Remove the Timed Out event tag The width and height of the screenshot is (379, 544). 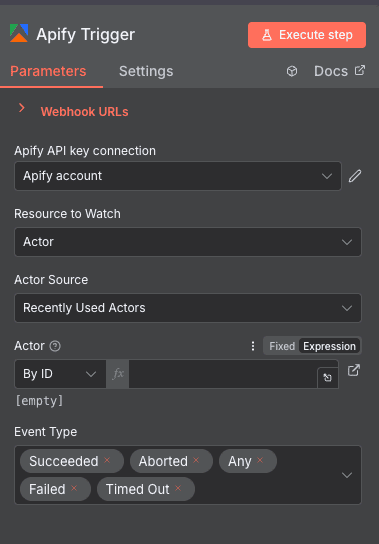[178, 488]
